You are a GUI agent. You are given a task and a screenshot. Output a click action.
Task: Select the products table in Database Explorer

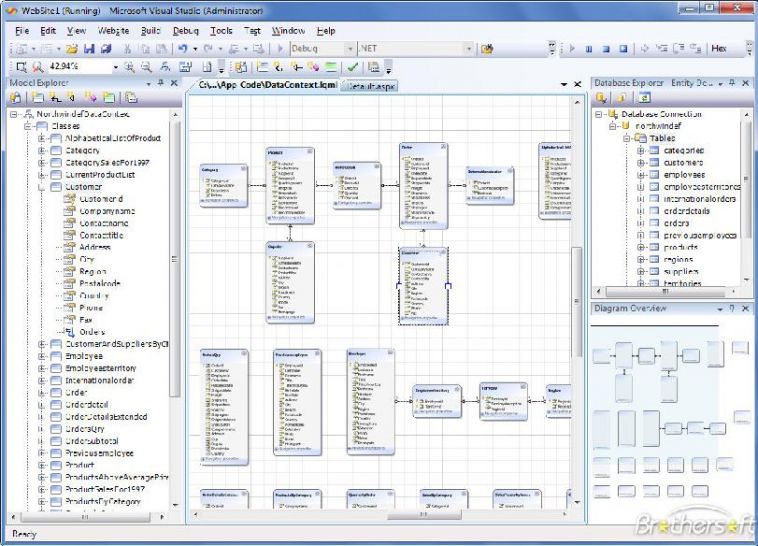coord(681,247)
